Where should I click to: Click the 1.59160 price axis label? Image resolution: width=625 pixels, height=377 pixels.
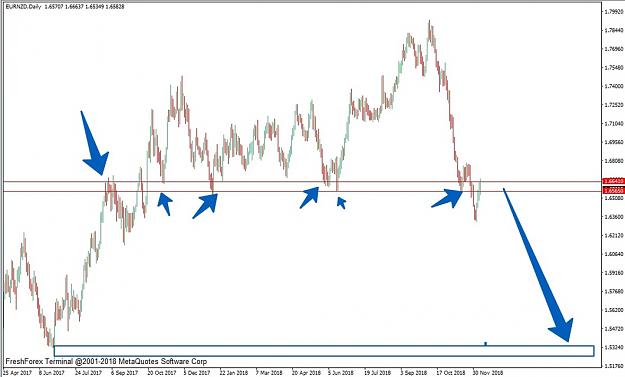613,273
